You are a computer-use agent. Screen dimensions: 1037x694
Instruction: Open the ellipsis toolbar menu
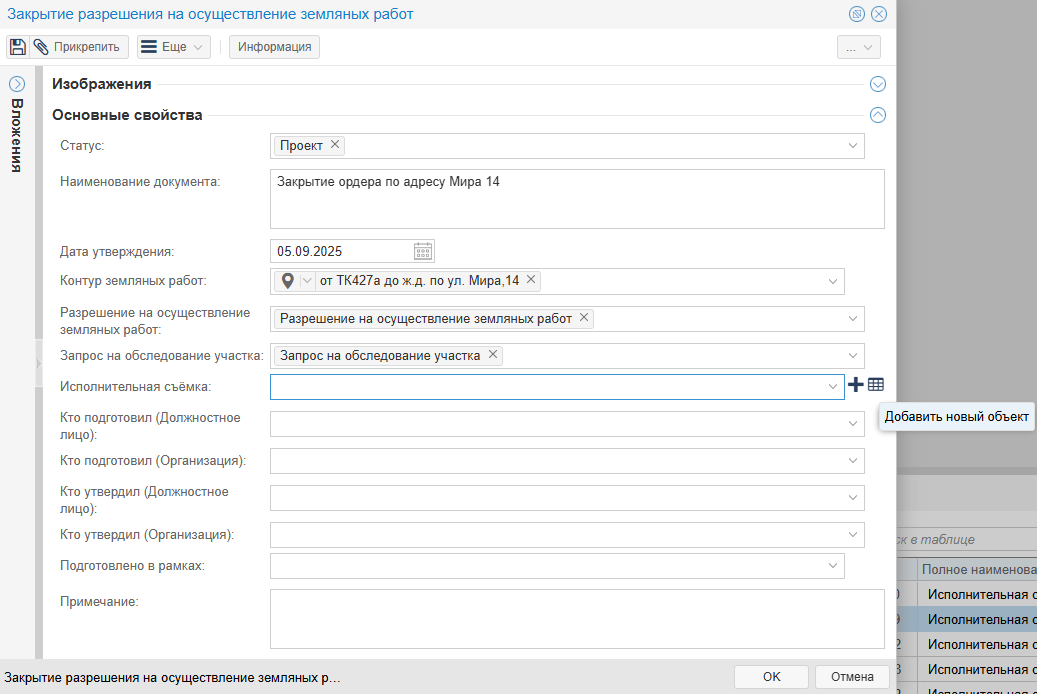tap(858, 47)
